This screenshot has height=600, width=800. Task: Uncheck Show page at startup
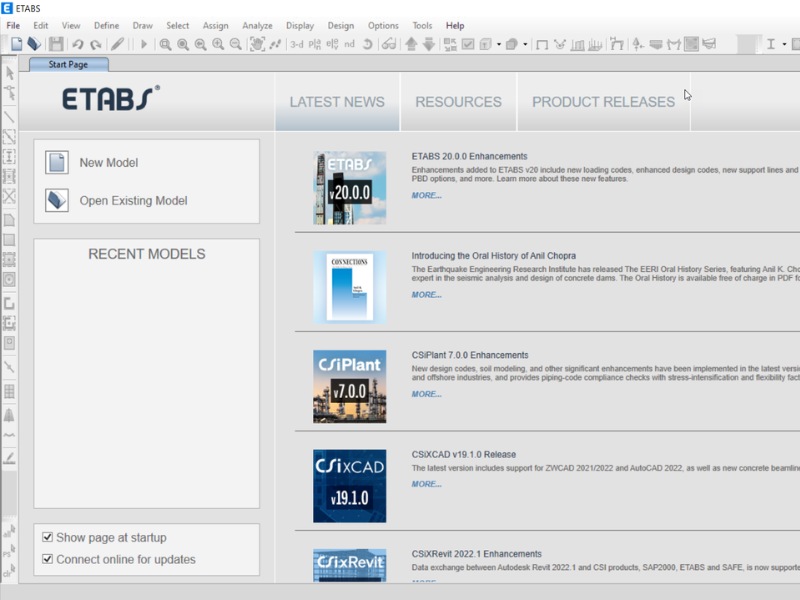(x=47, y=537)
